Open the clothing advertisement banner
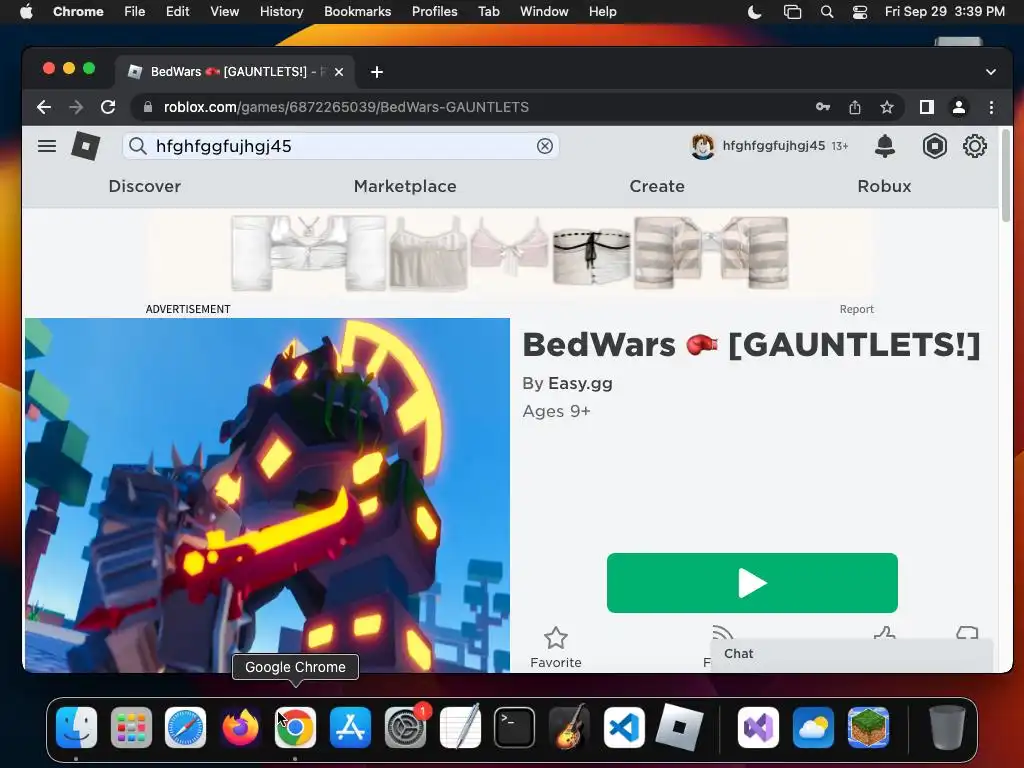The image size is (1024, 768). coord(509,253)
